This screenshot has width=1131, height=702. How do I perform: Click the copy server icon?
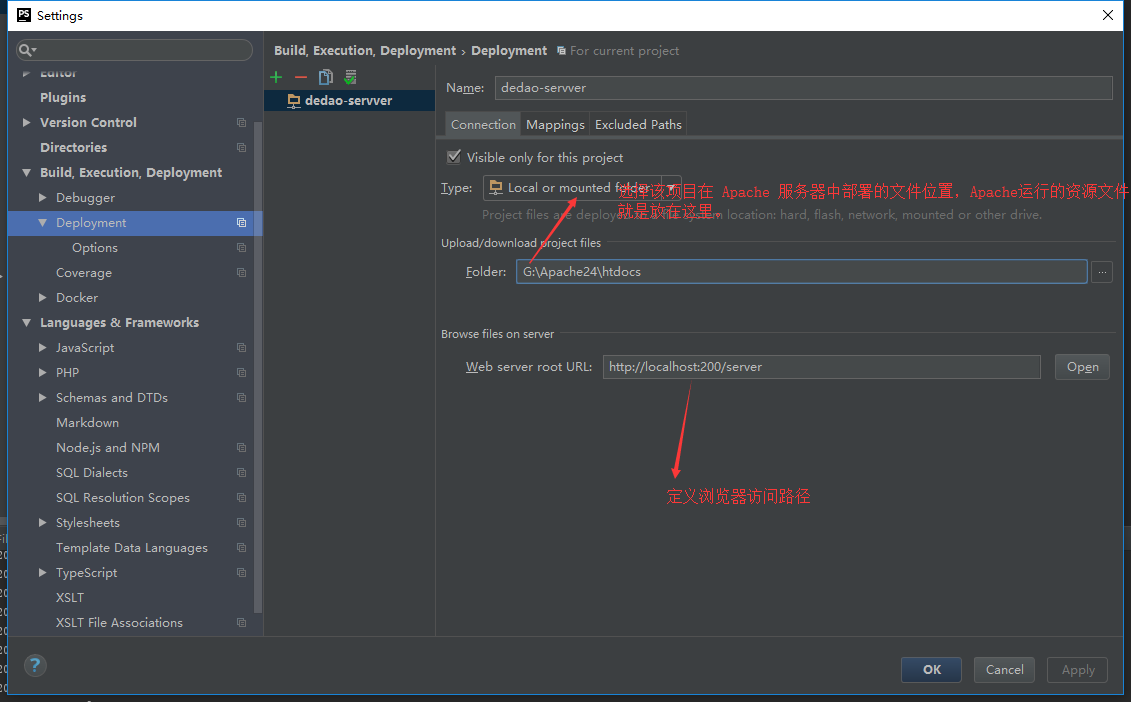pos(325,77)
